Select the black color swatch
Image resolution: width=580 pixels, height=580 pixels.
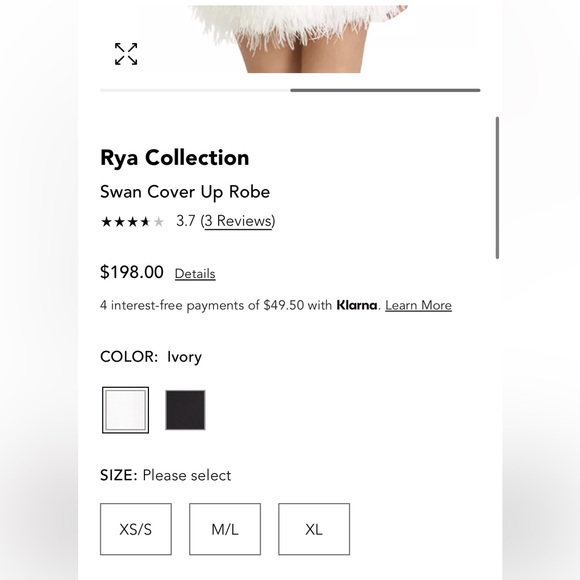(x=185, y=410)
